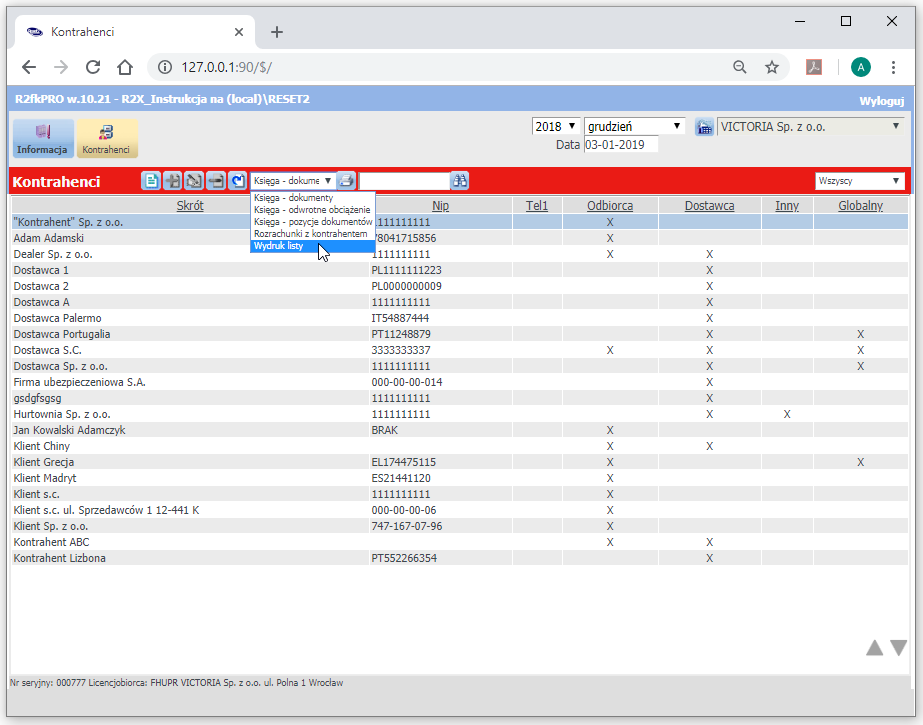This screenshot has width=923, height=725.
Task: Click the edit pencil icon in red toolbar
Action: [193, 181]
